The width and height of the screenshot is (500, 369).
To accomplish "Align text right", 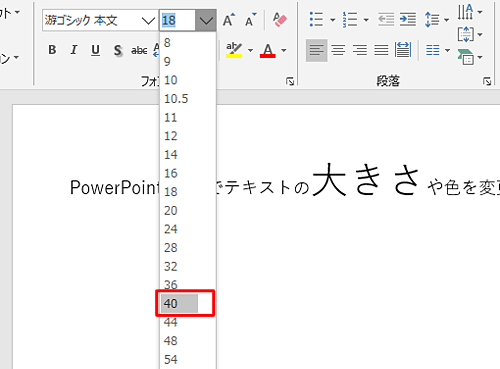I will [x=360, y=50].
